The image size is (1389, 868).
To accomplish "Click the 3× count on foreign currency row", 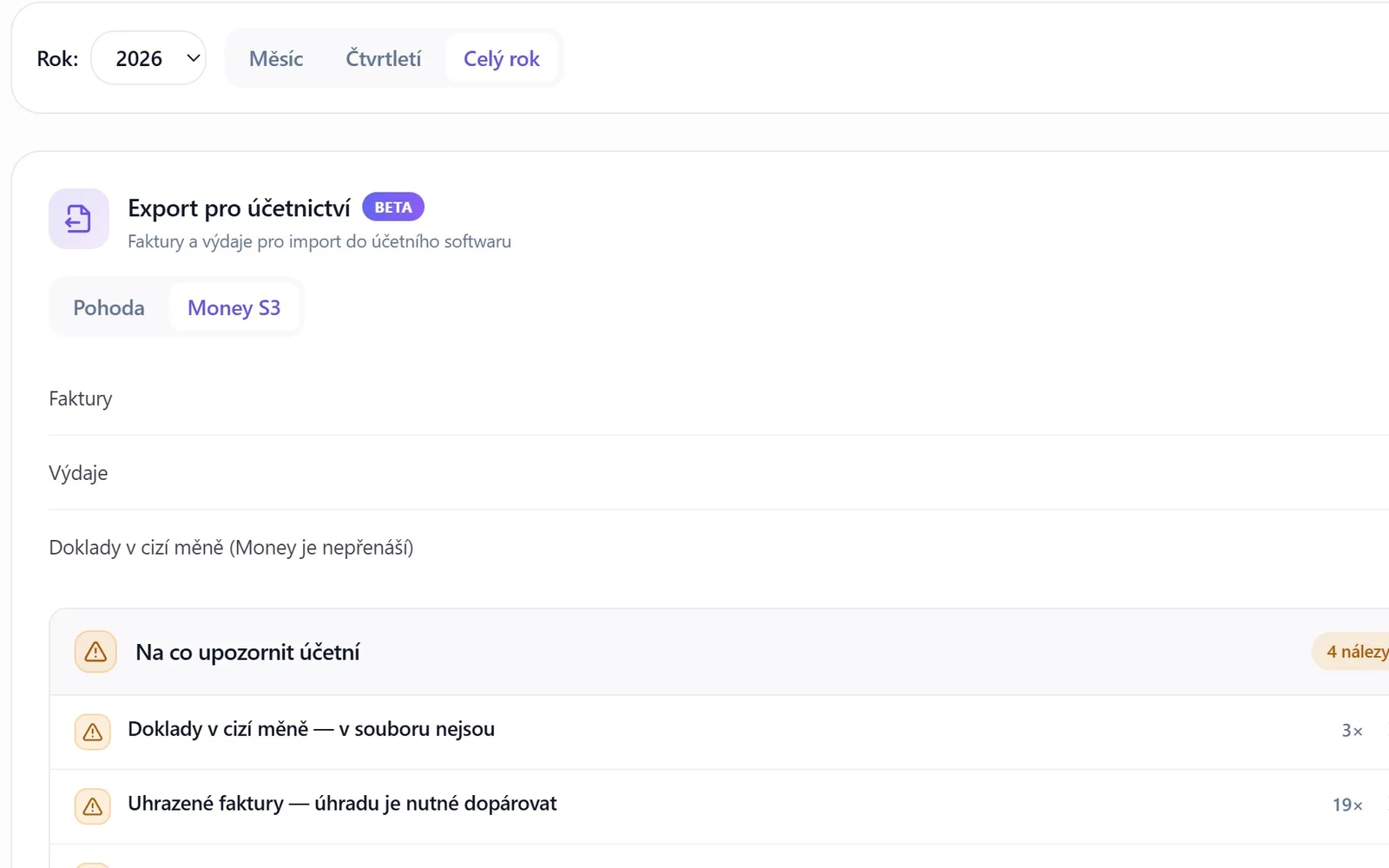I will [1352, 731].
